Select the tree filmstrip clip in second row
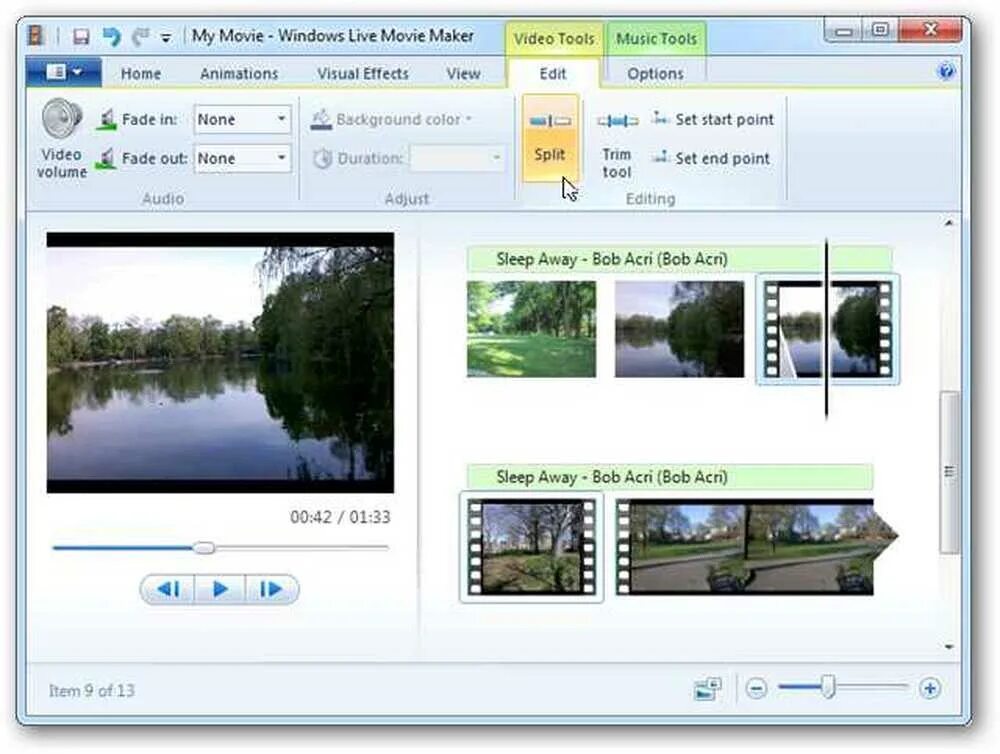Viewport: 1000px width, 754px height. pos(531,547)
